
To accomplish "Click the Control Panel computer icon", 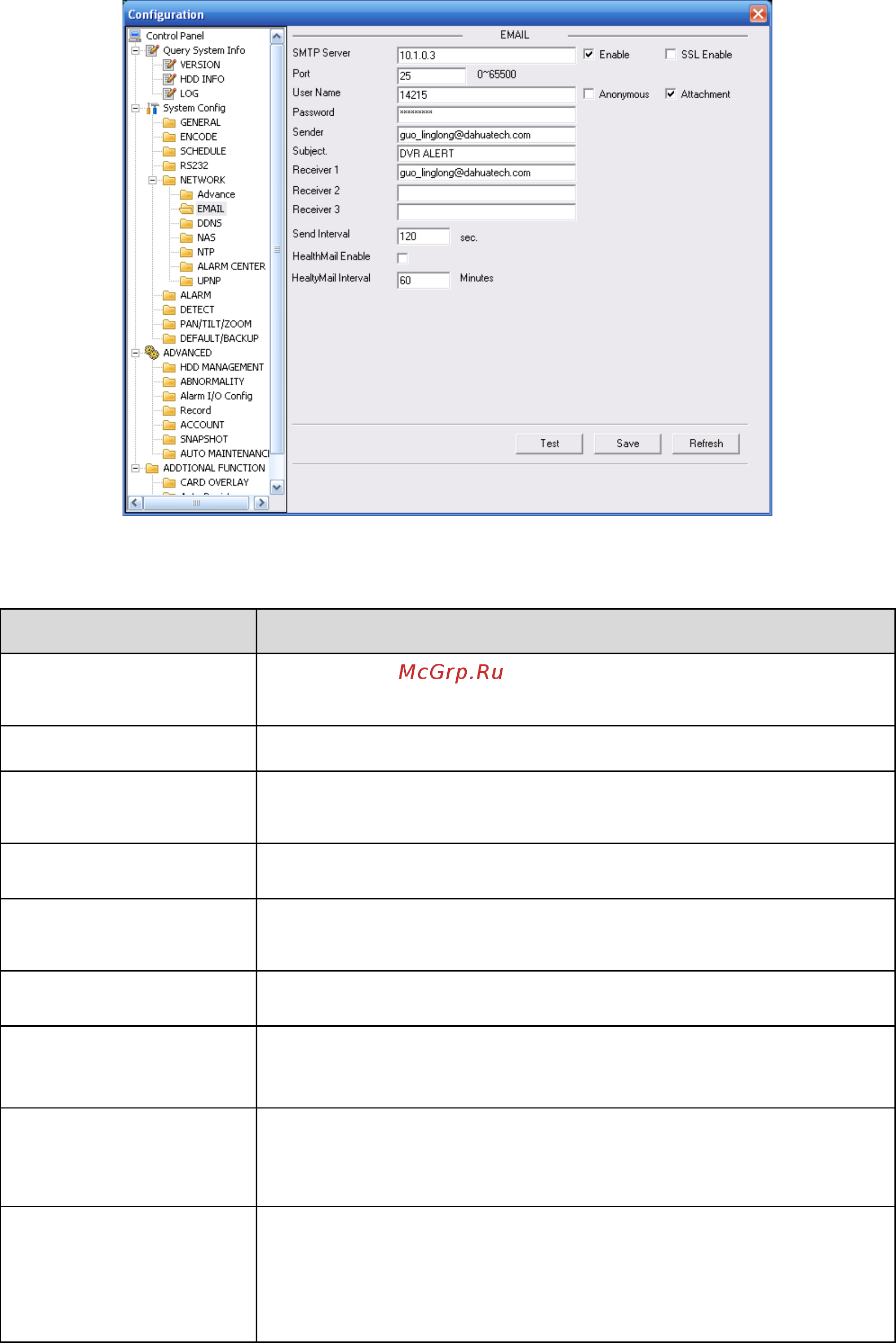I will click(x=135, y=36).
